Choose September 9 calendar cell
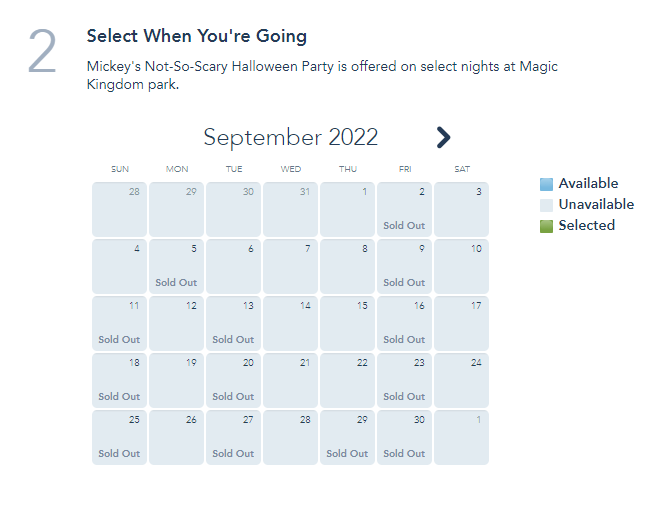This screenshot has width=652, height=519. click(x=404, y=266)
